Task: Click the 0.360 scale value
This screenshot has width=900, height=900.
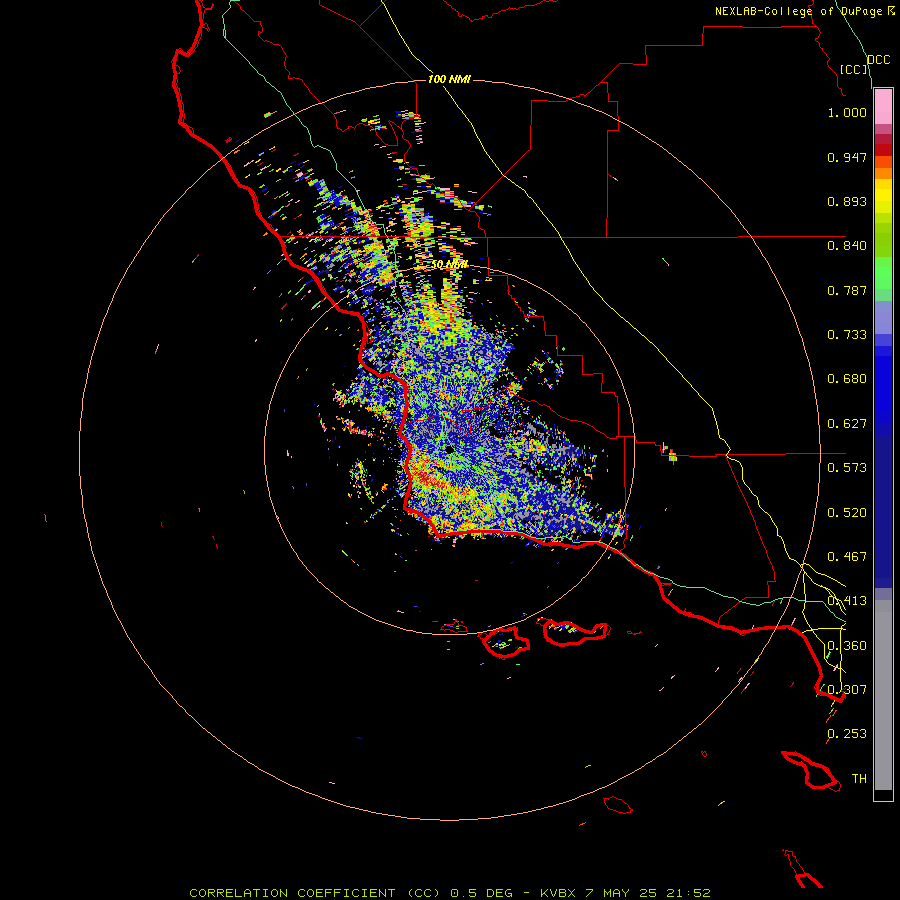Action: 847,646
